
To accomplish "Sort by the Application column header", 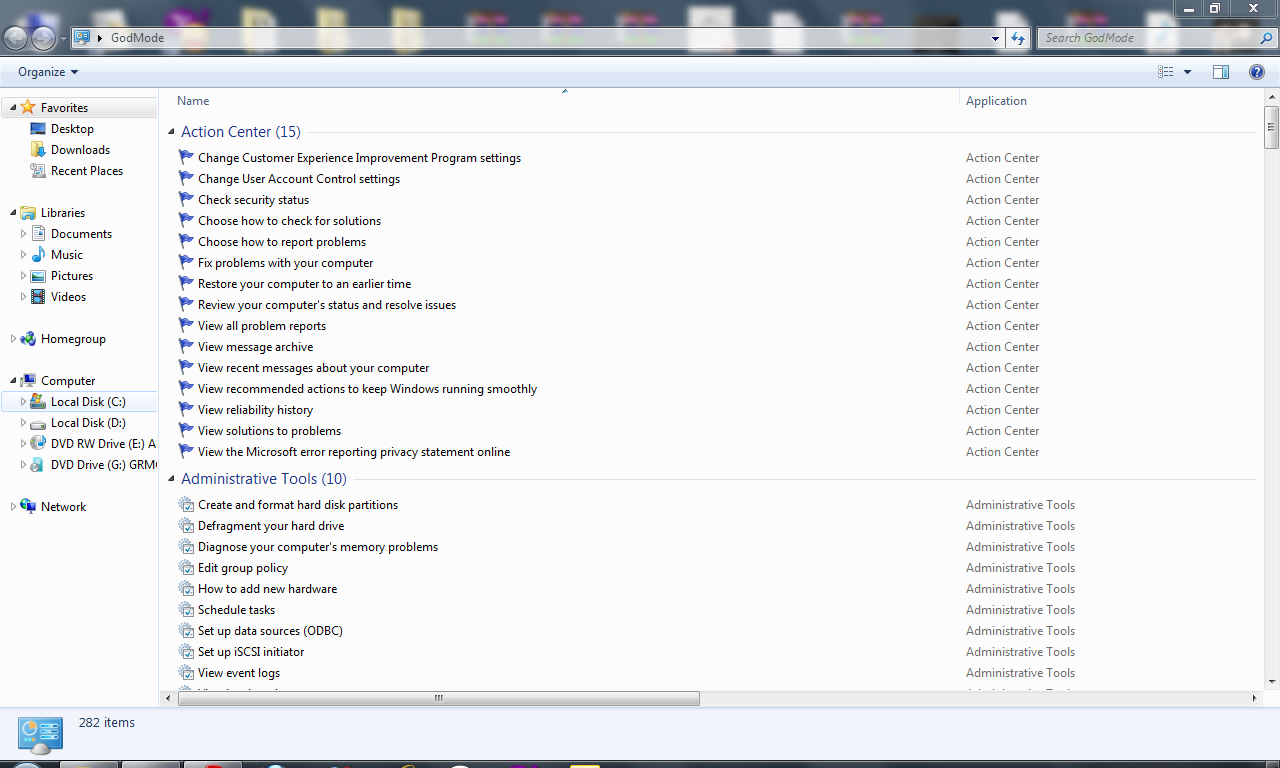I will (x=996, y=101).
